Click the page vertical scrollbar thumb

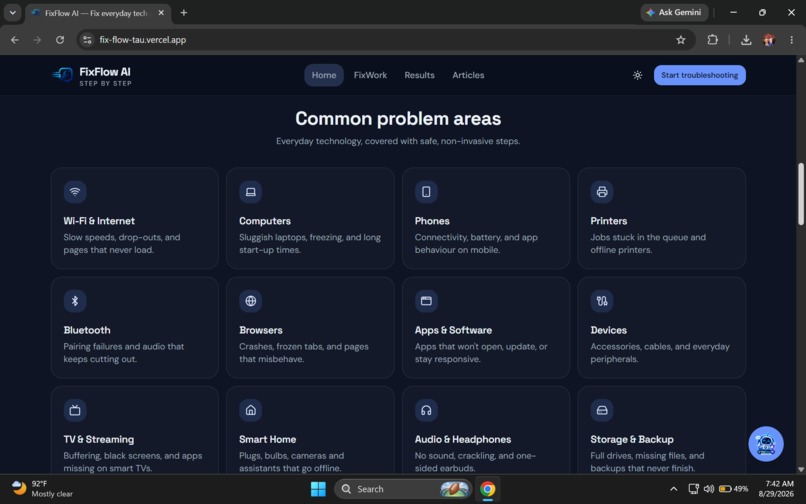tap(801, 194)
